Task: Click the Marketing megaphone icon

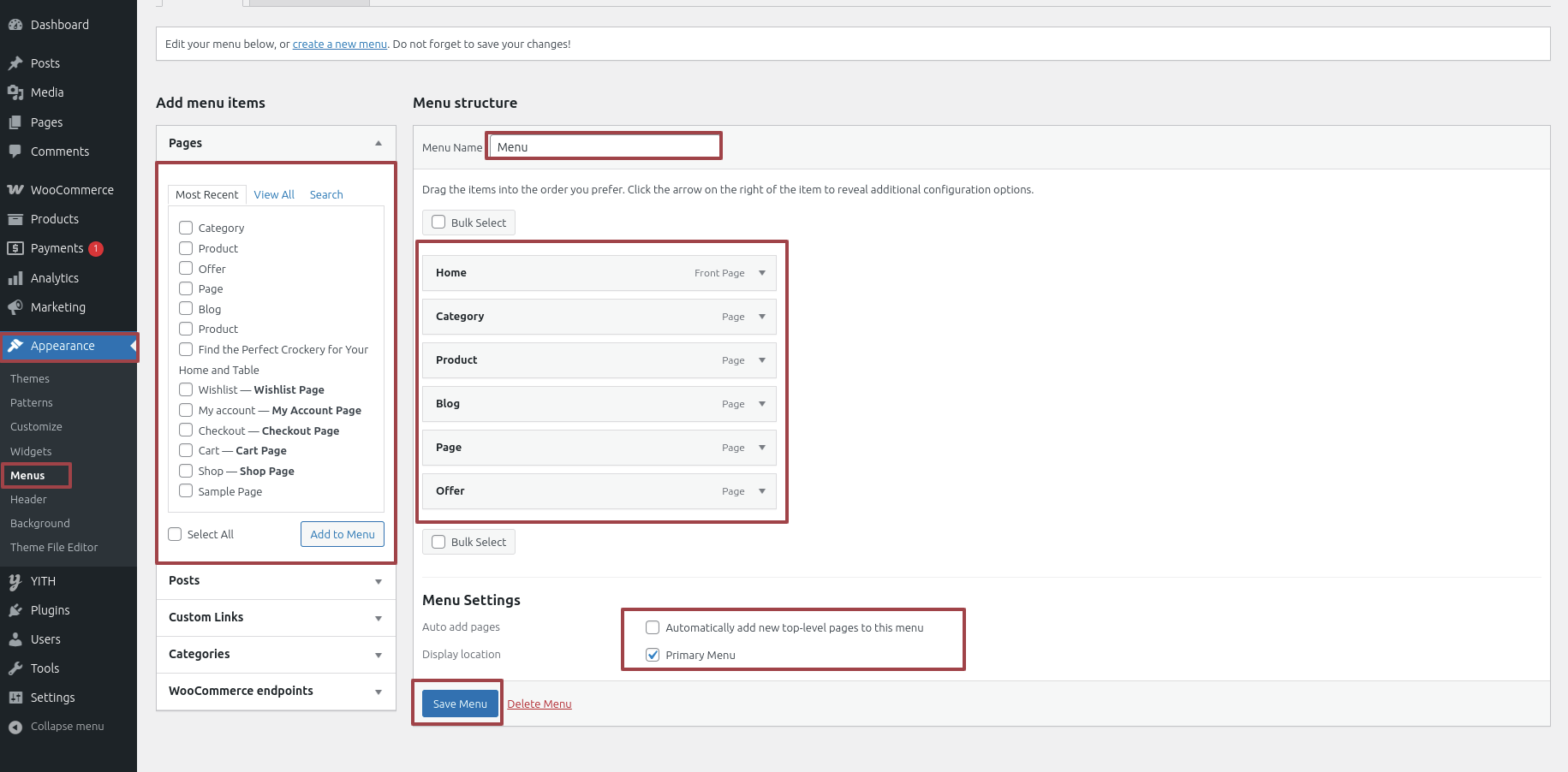Action: click(x=15, y=307)
